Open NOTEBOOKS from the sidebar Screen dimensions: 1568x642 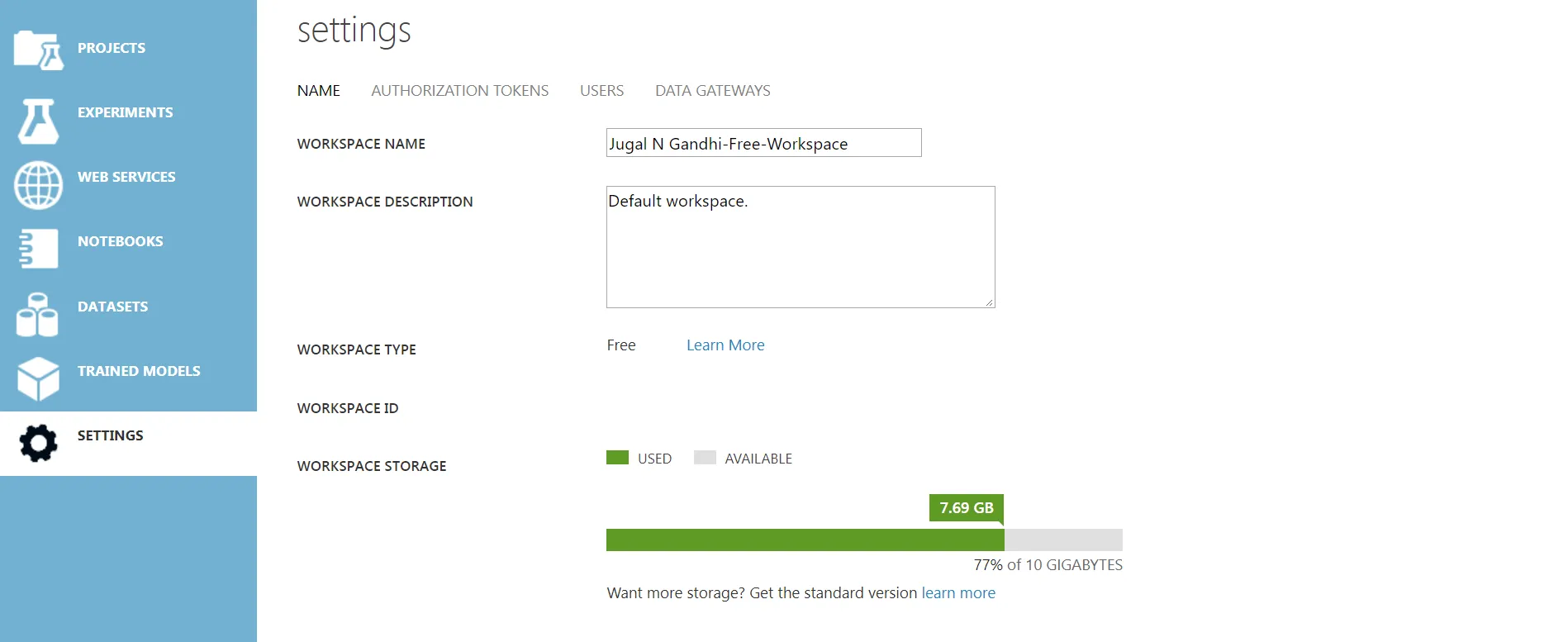121,241
